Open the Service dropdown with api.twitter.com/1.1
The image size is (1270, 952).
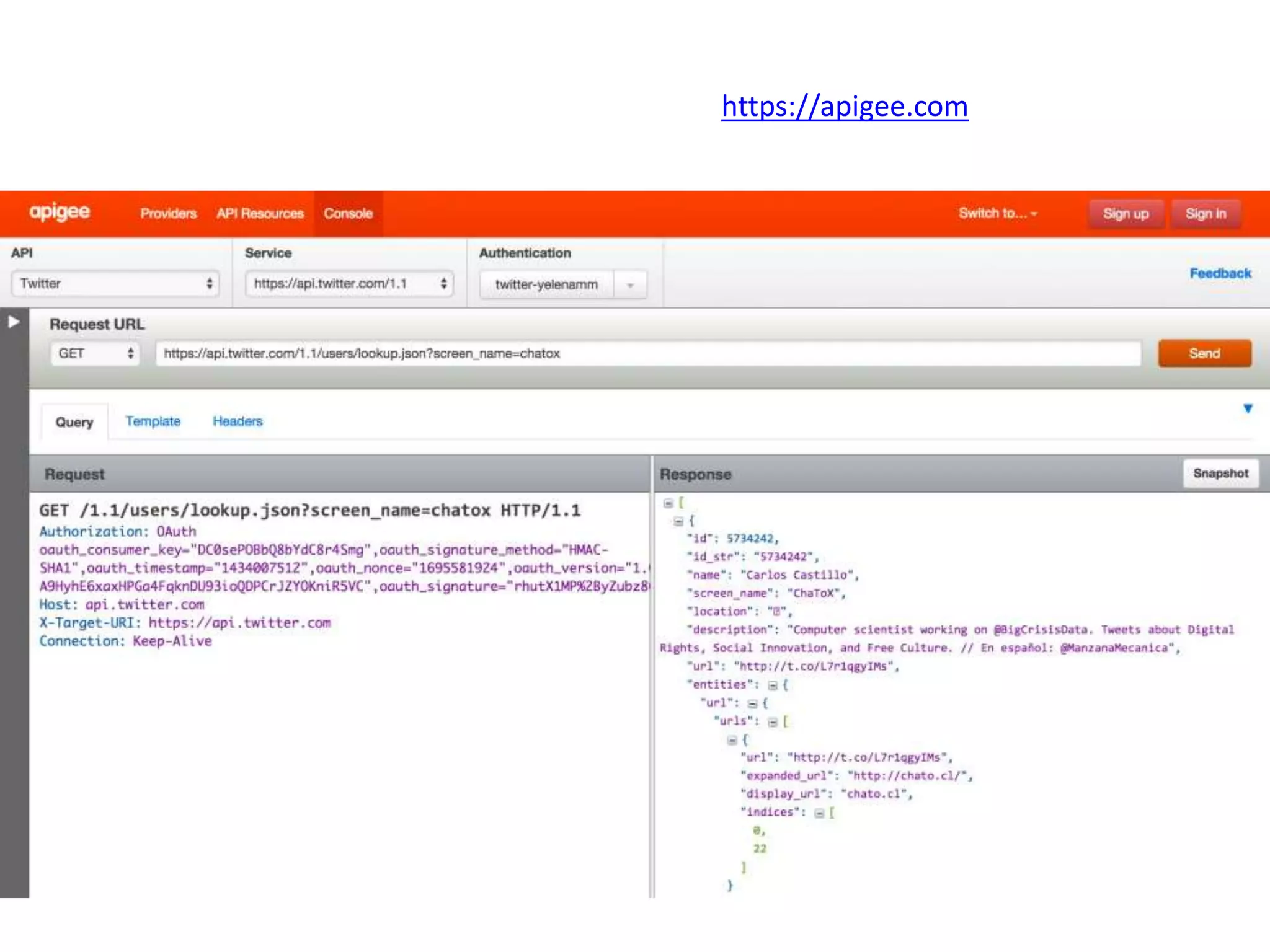click(x=349, y=283)
